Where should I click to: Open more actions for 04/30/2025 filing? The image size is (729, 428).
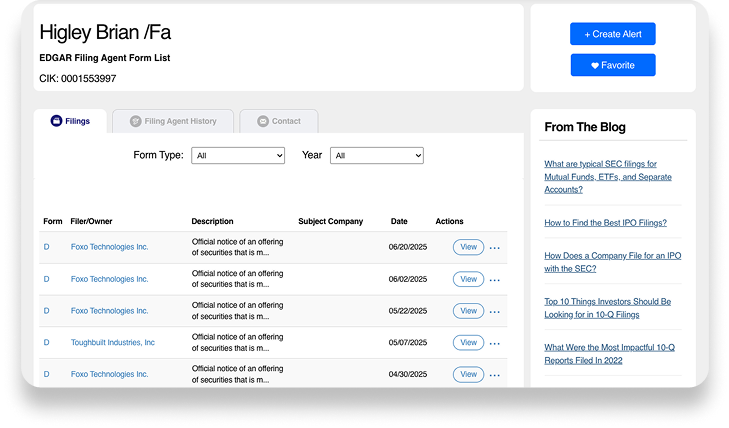pos(494,375)
